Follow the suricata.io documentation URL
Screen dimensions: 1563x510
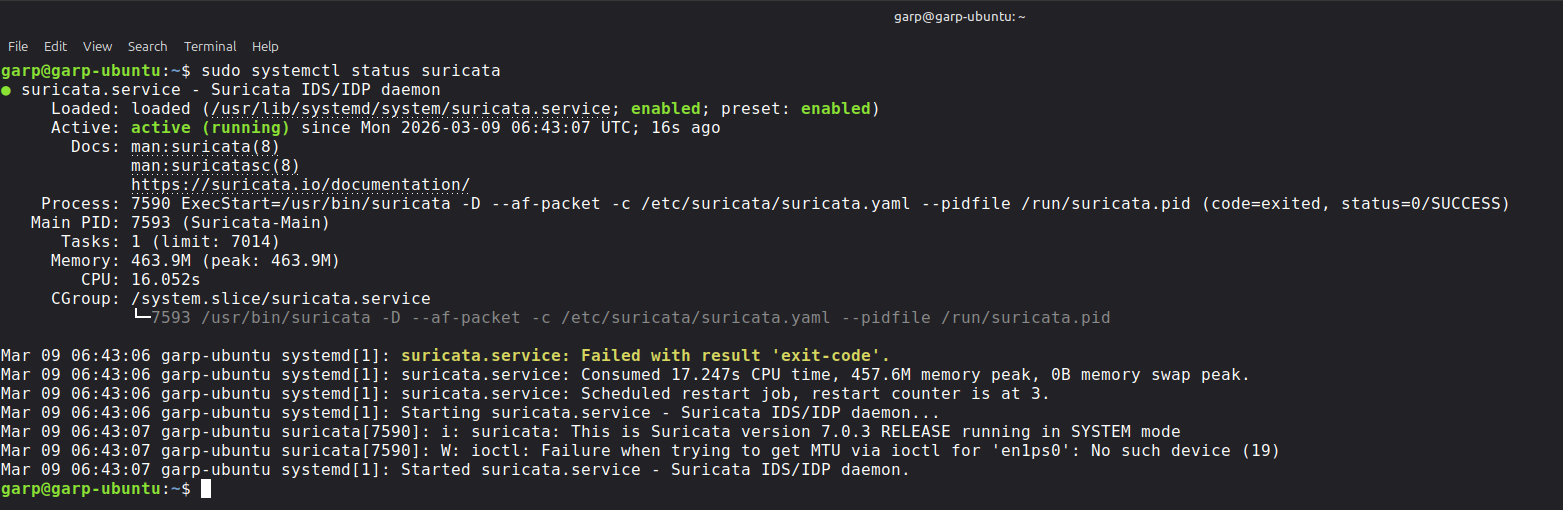[300, 185]
